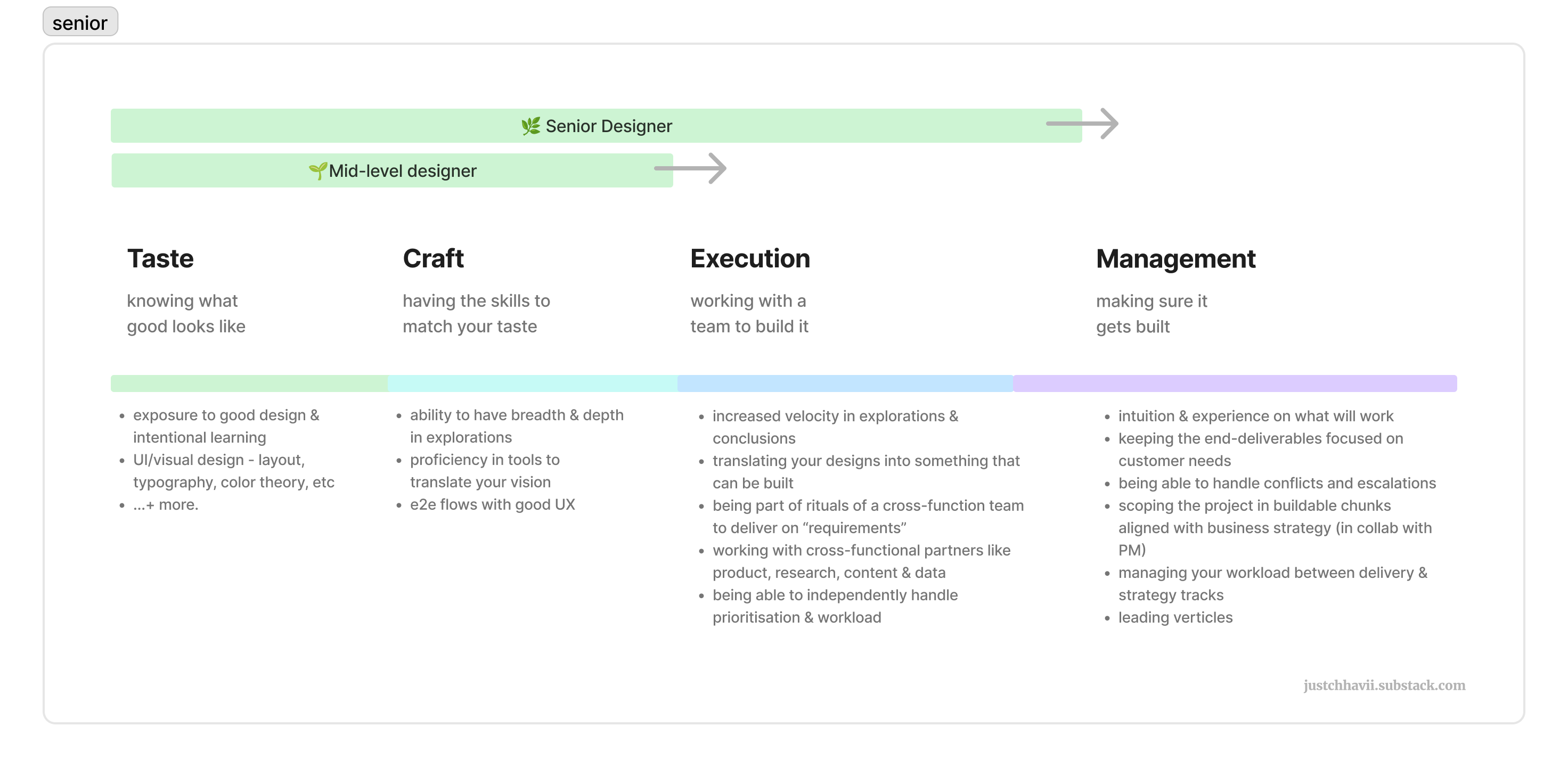
Task: Select the purple color bar under Management
Action: [1235, 383]
